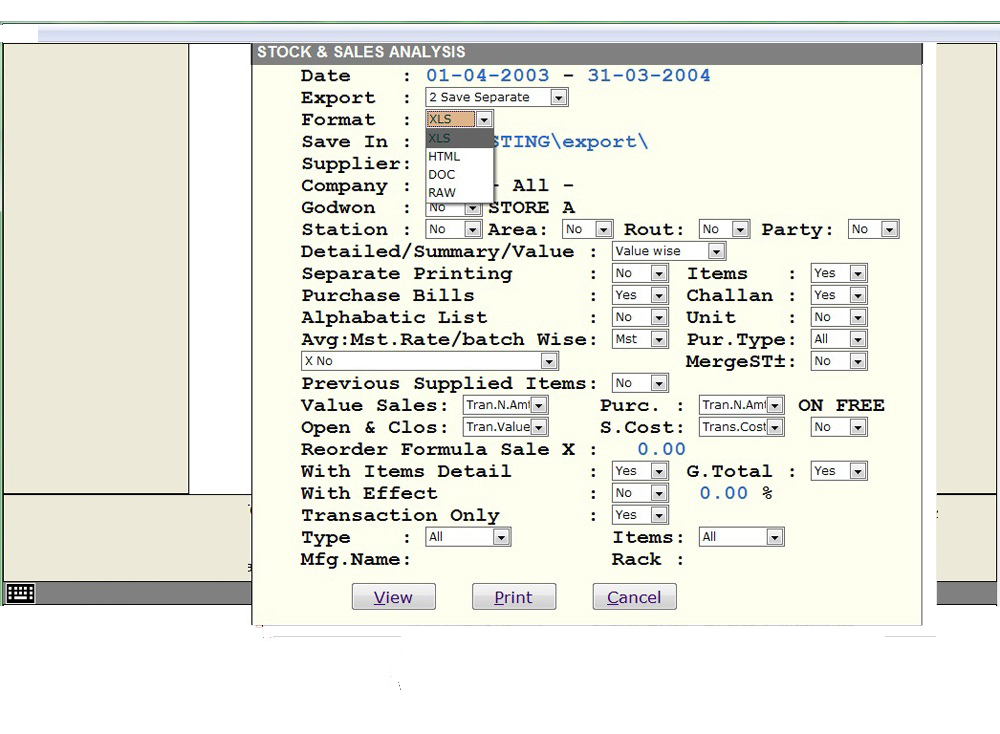The width and height of the screenshot is (1000, 734).
Task: Open the Pur.Type dropdown
Action: tap(839, 339)
